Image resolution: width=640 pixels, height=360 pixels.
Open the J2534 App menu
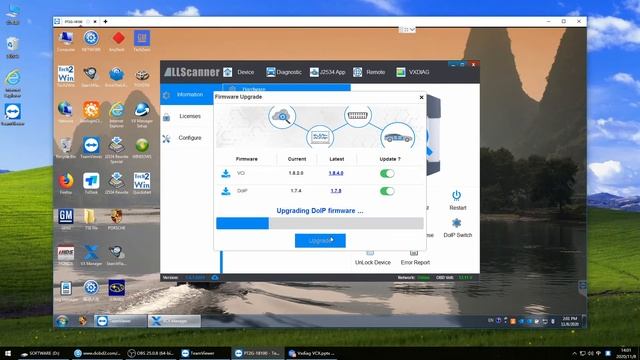(x=327, y=72)
